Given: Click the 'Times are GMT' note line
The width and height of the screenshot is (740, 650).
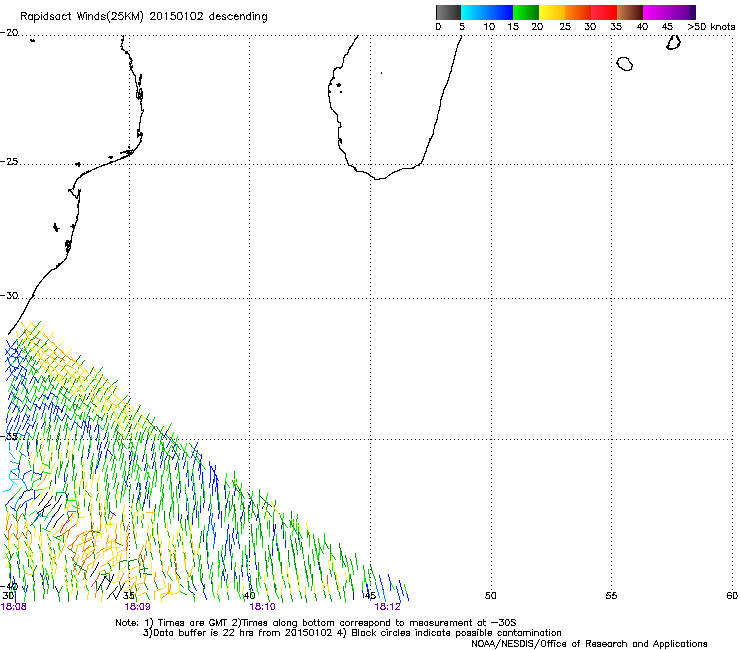Looking at the screenshot, I should point(316,623).
